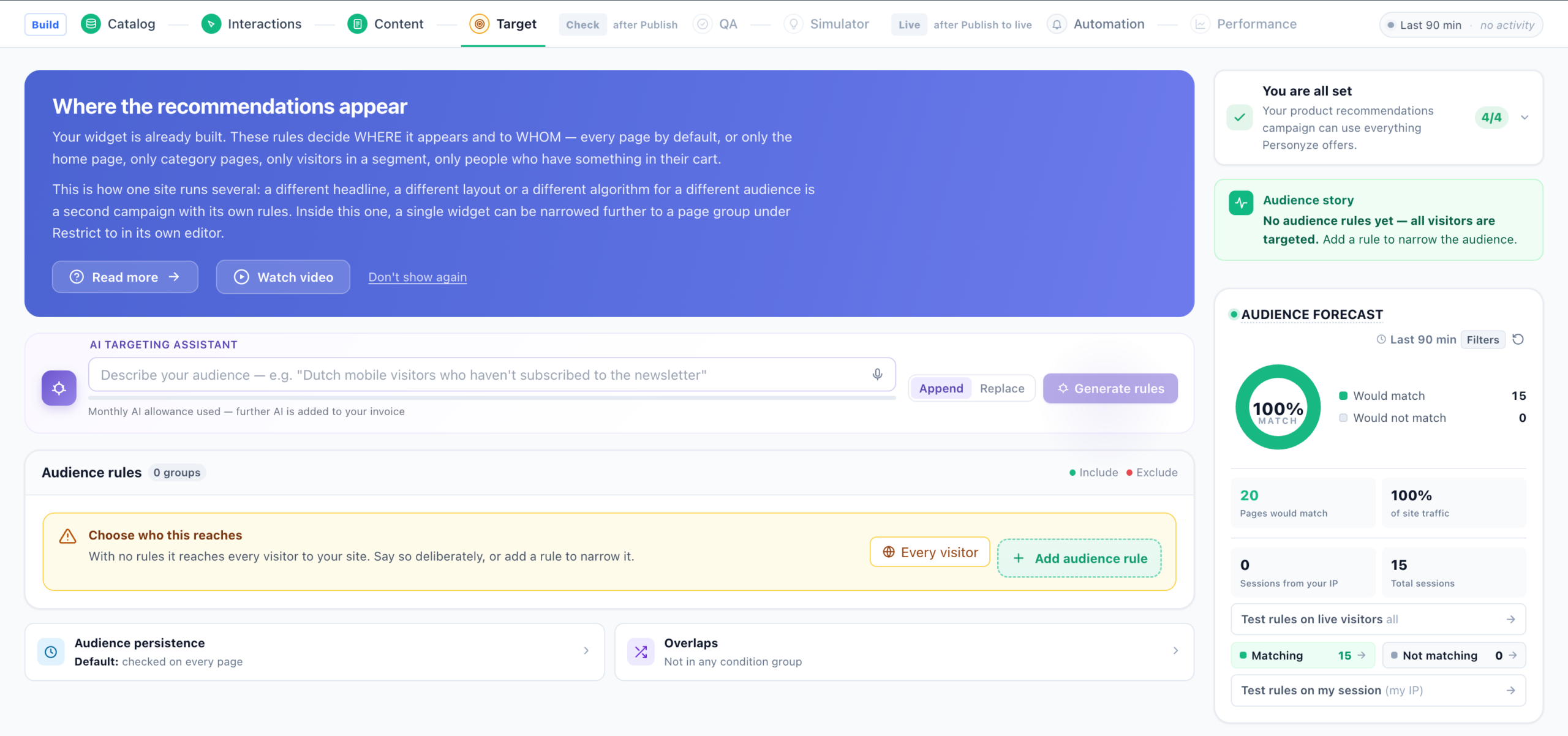Toggle the Exclude legend item
Viewport: 1568px width, 736px height.
[x=1151, y=472]
